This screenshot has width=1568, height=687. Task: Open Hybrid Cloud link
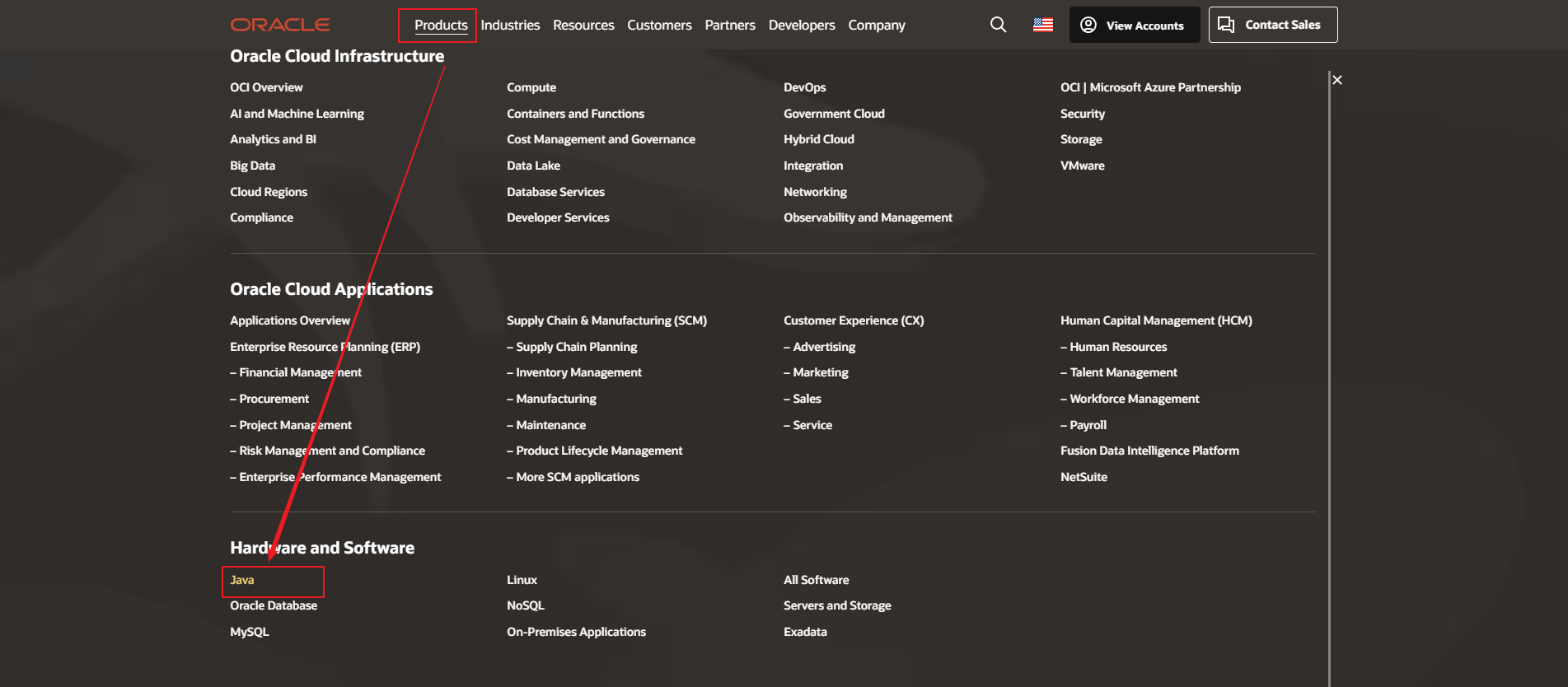pos(819,139)
